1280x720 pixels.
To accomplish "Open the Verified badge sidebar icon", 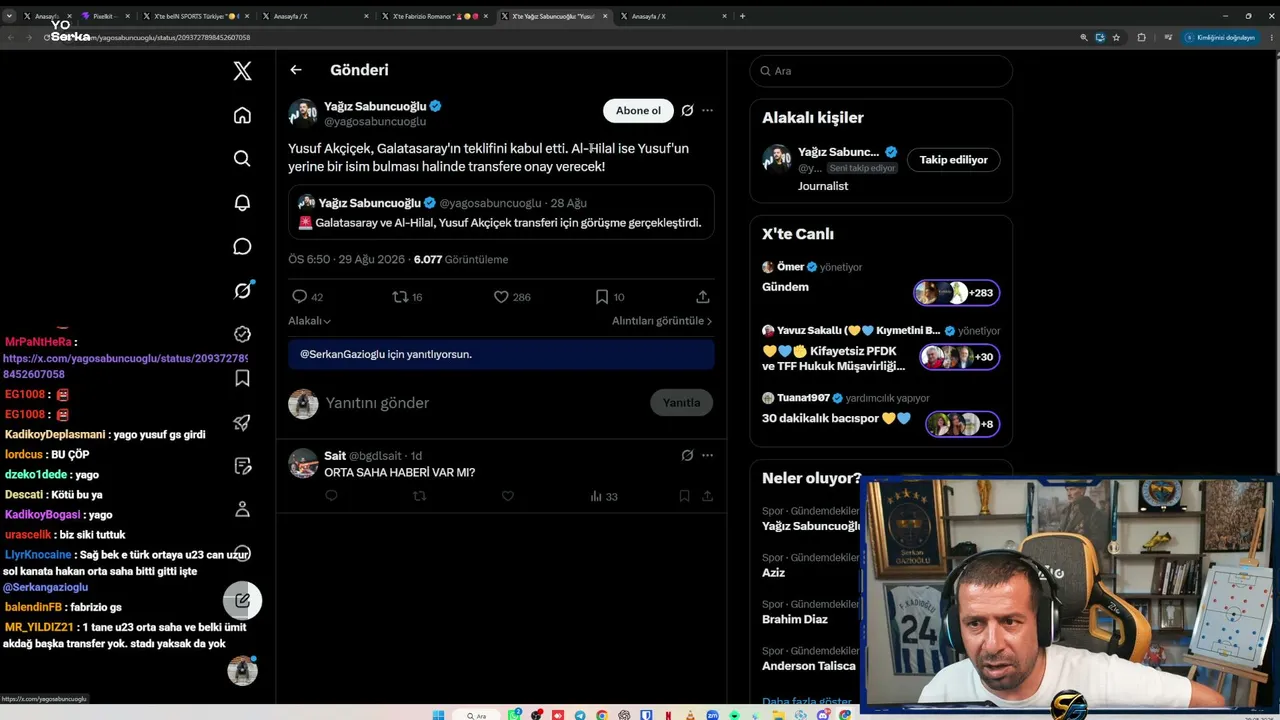I will click(242, 334).
